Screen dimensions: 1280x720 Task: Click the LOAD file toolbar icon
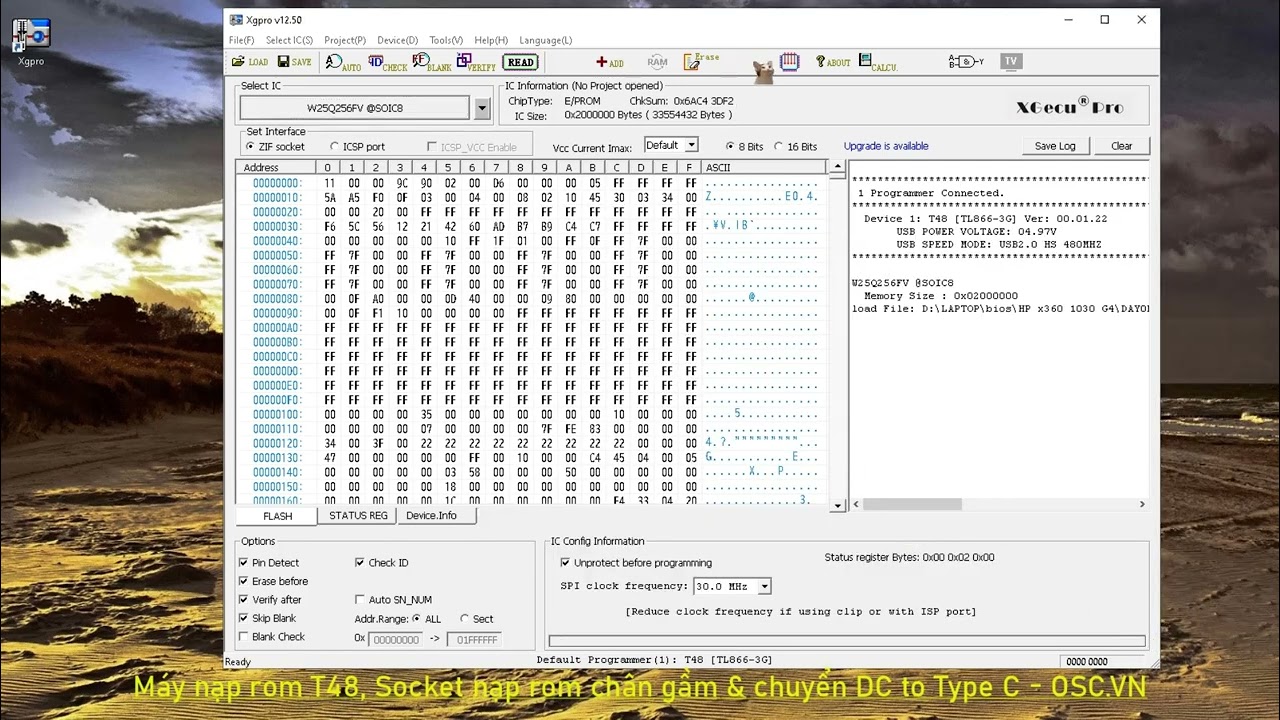click(250, 62)
